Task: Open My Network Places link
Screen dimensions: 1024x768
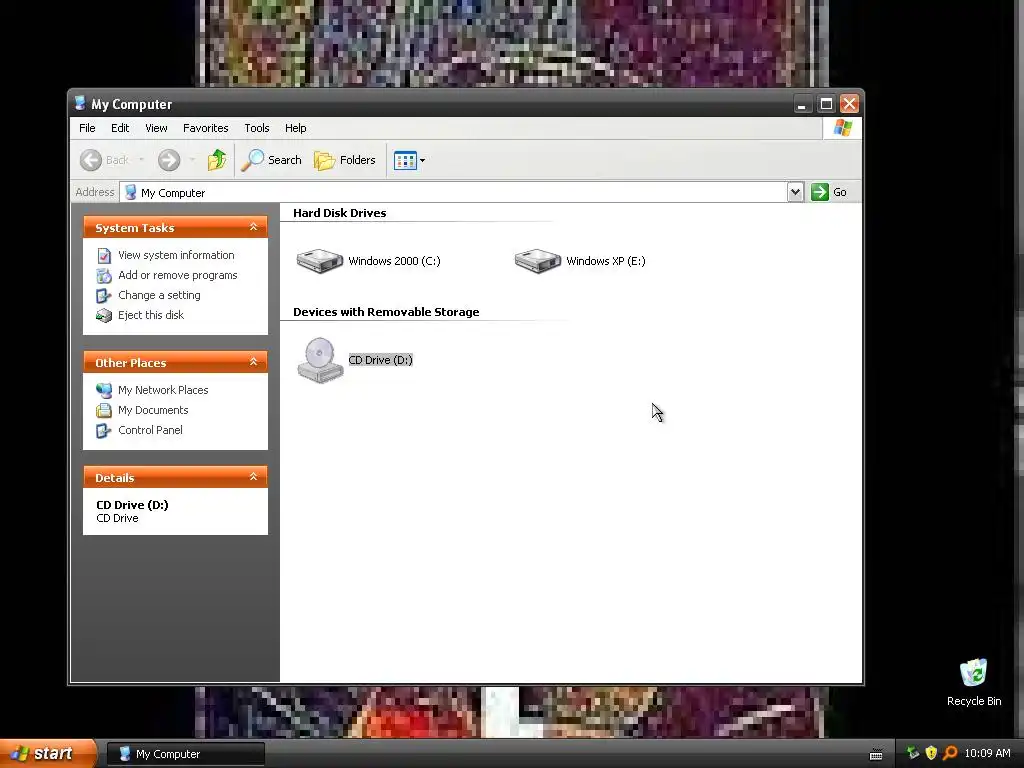Action: [163, 390]
